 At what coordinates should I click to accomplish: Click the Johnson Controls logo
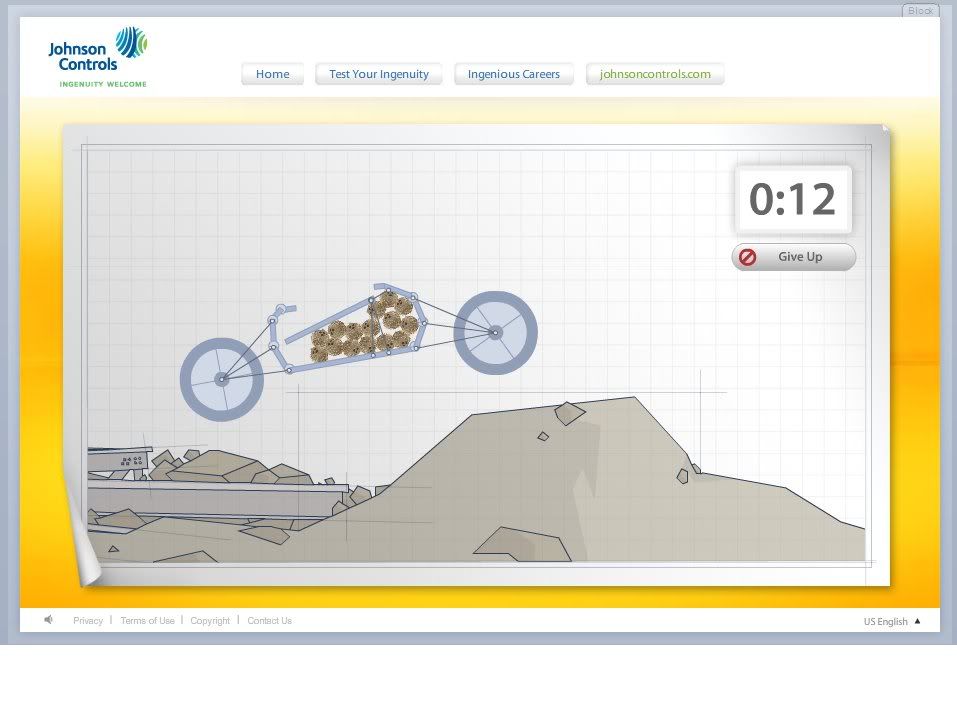click(x=98, y=57)
